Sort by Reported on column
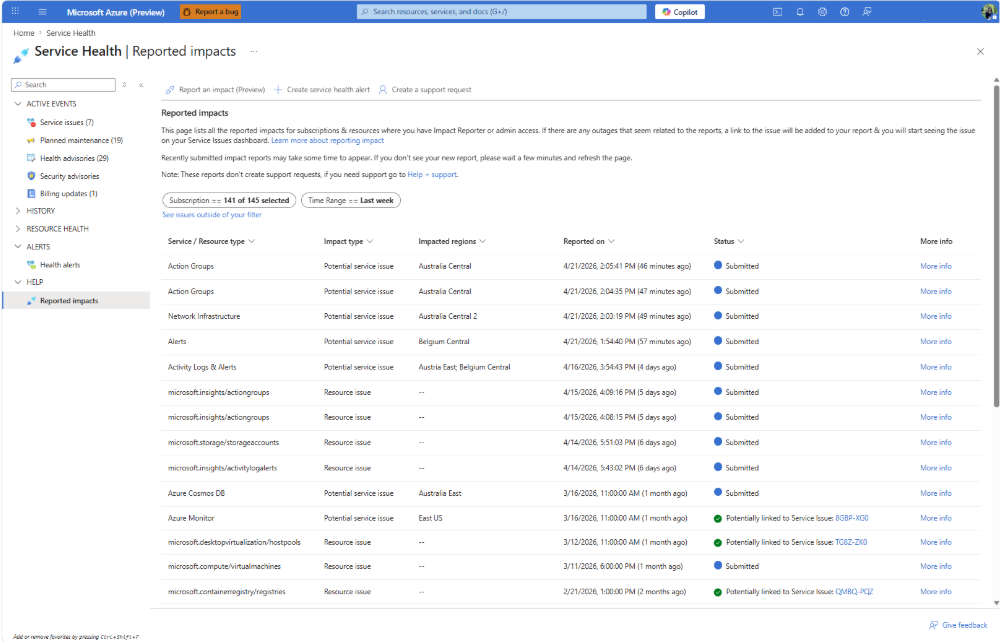Image resolution: width=1000 pixels, height=642 pixels. tap(589, 241)
